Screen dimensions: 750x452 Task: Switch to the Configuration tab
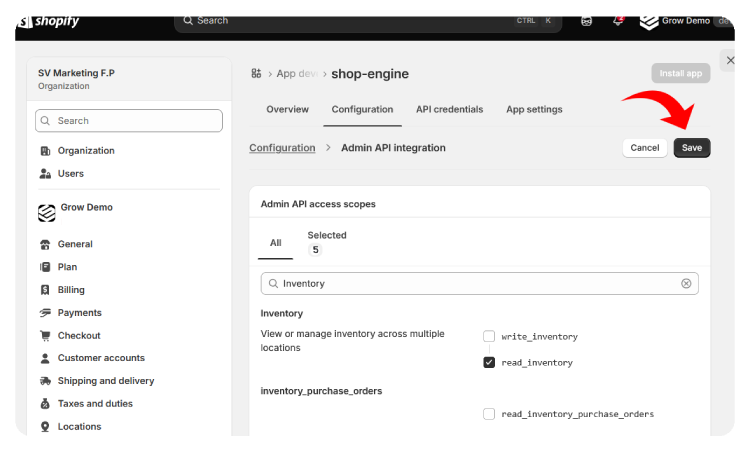tap(362, 110)
